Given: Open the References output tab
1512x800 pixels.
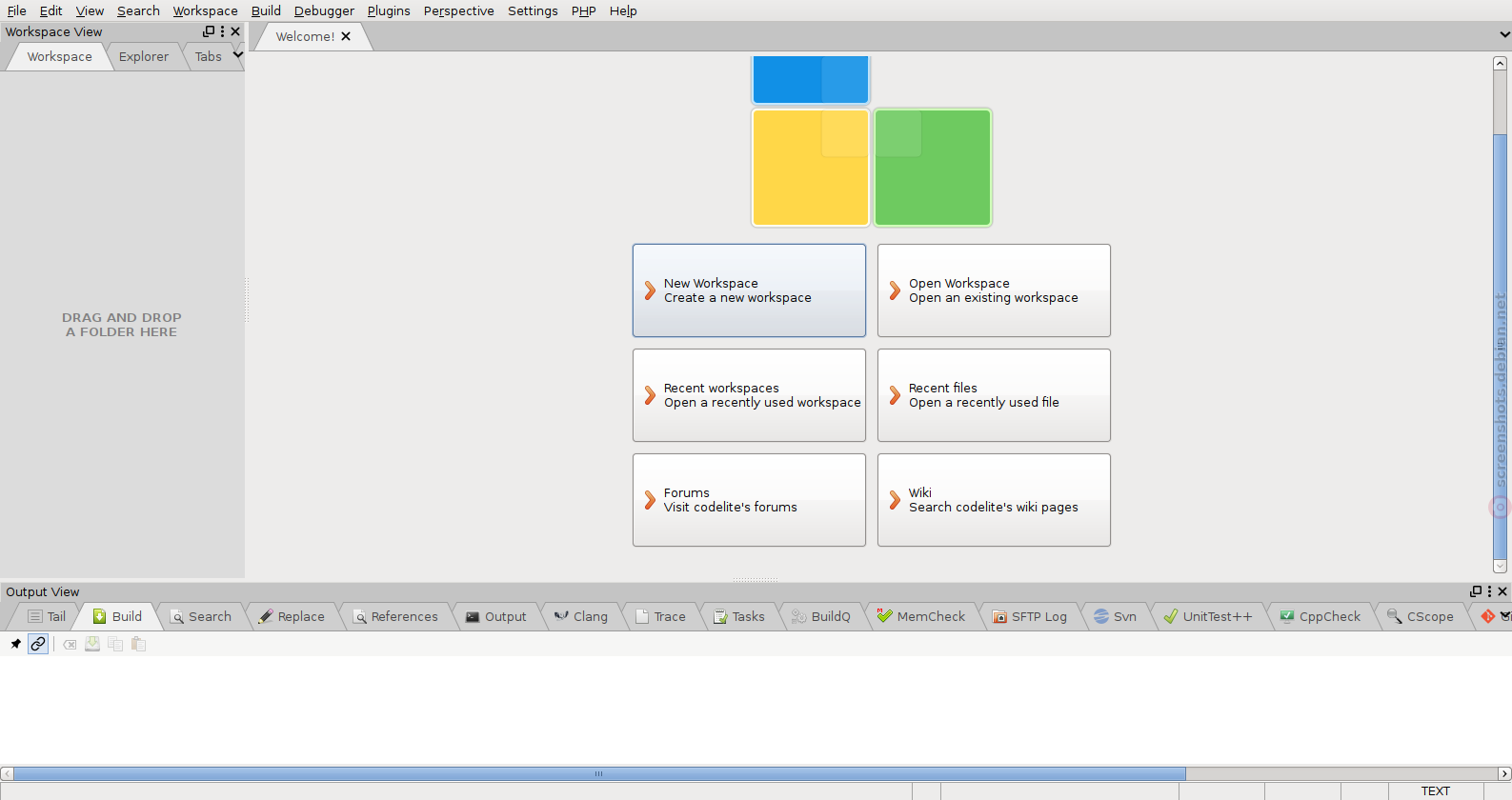Looking at the screenshot, I should 395,616.
